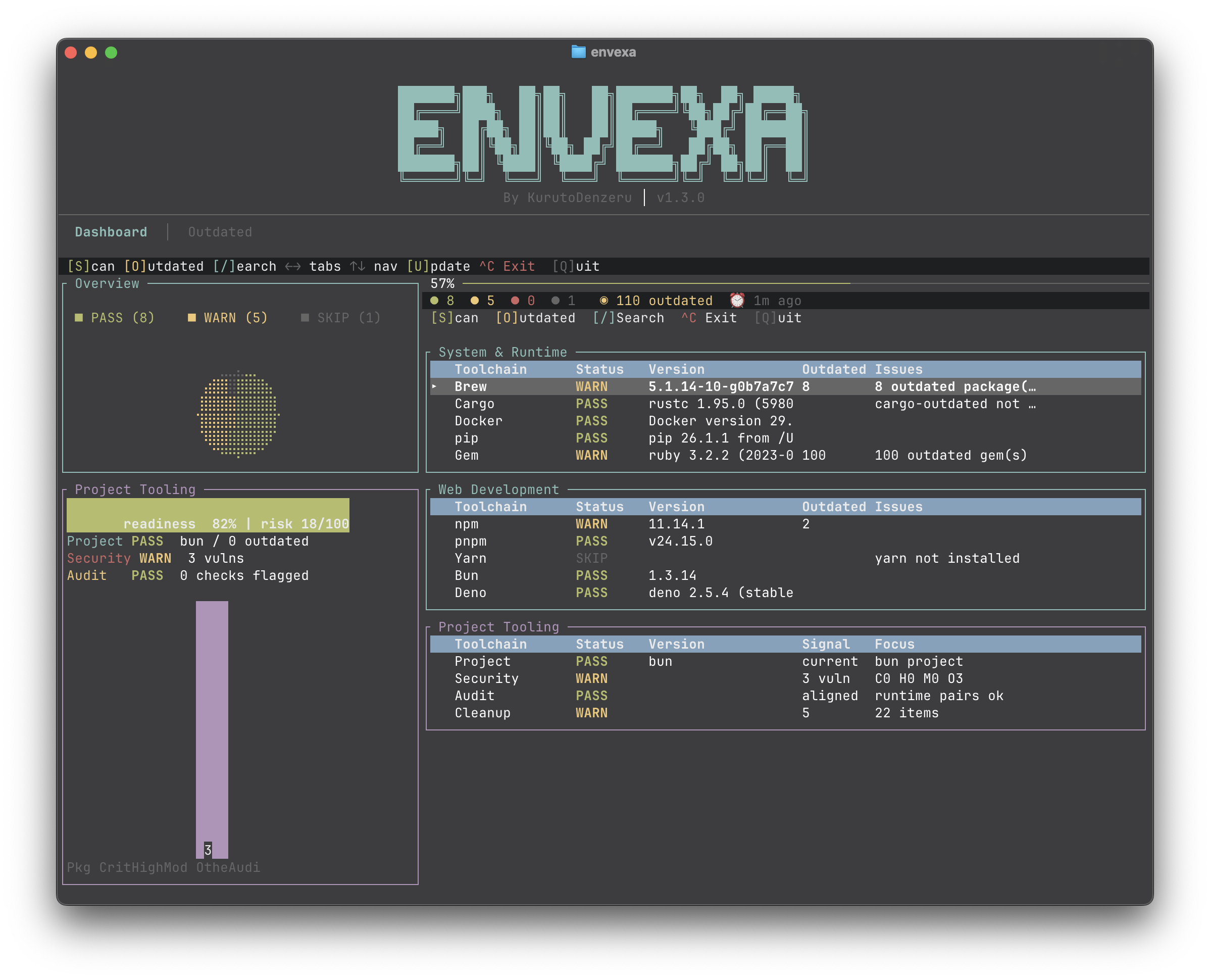The width and height of the screenshot is (1210, 980).
Task: Open the Outdated tab
Action: coord(220,232)
